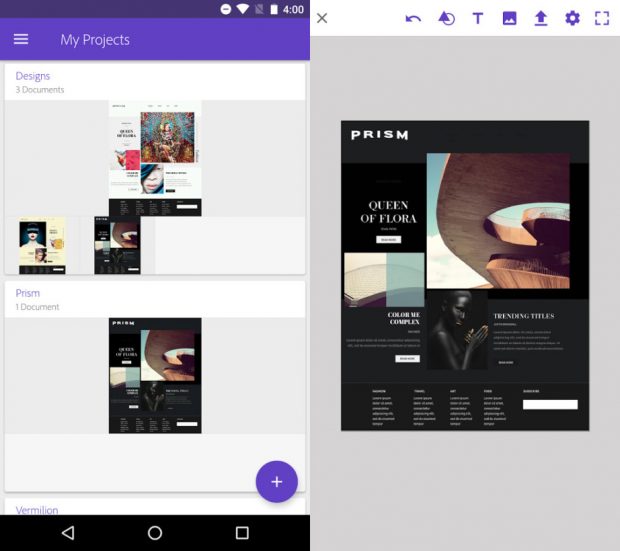620x551 pixels.
Task: Tap the Wi-Fi status bar icon
Action: coord(243,9)
